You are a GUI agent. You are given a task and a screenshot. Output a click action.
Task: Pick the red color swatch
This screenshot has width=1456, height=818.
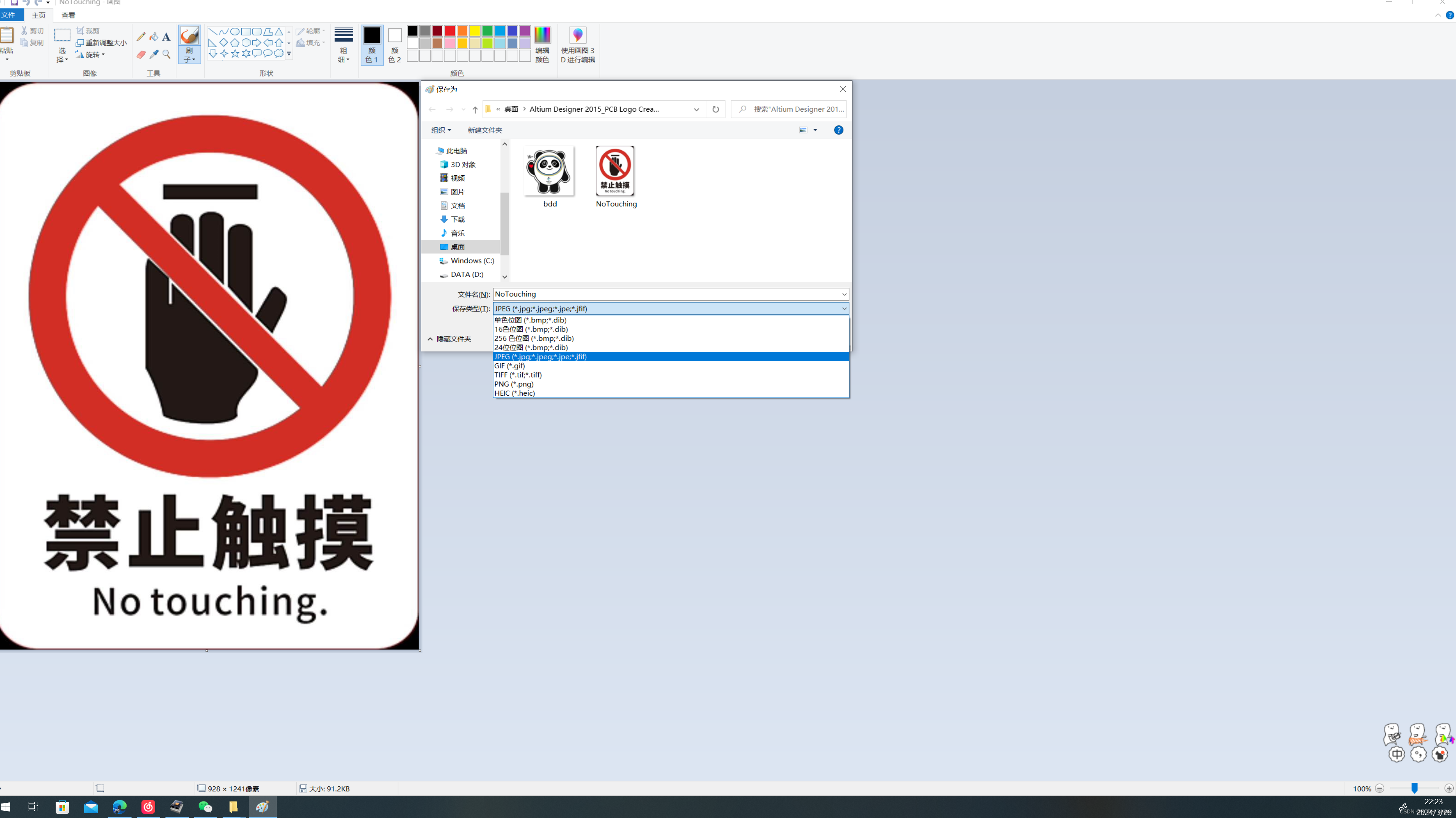[x=449, y=30]
